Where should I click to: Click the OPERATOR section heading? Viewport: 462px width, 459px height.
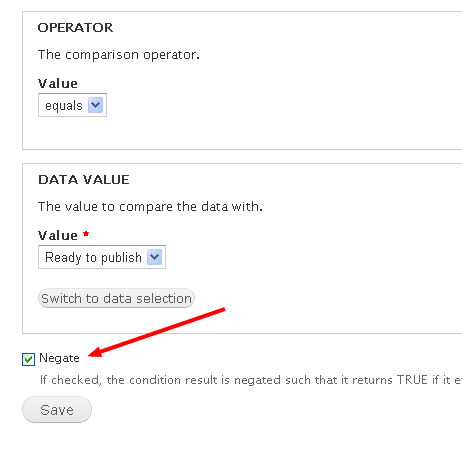(75, 28)
